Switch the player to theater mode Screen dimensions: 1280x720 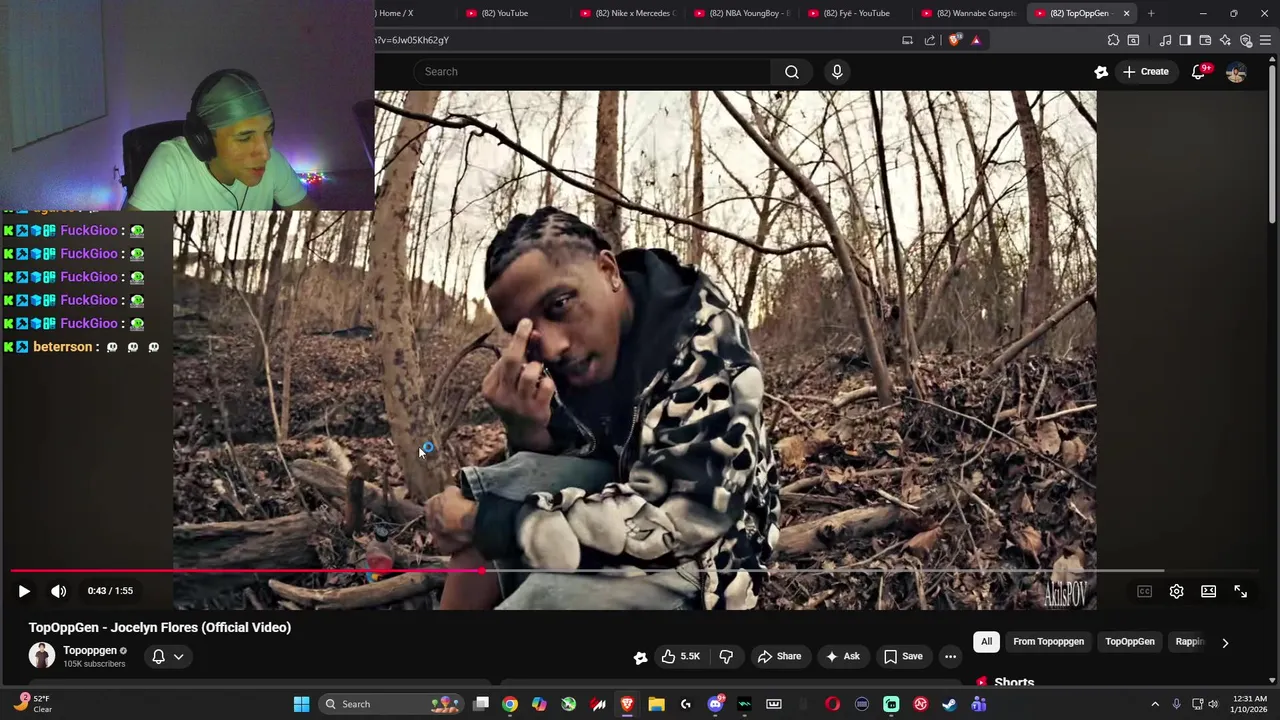pyautogui.click(x=1208, y=591)
